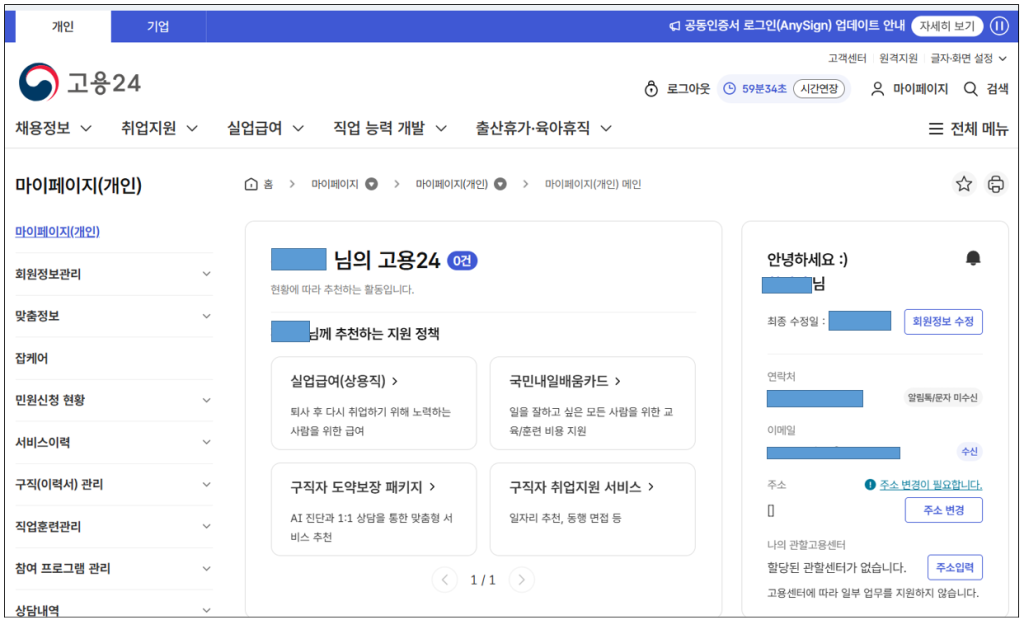Print the page with printer icon

[995, 184]
